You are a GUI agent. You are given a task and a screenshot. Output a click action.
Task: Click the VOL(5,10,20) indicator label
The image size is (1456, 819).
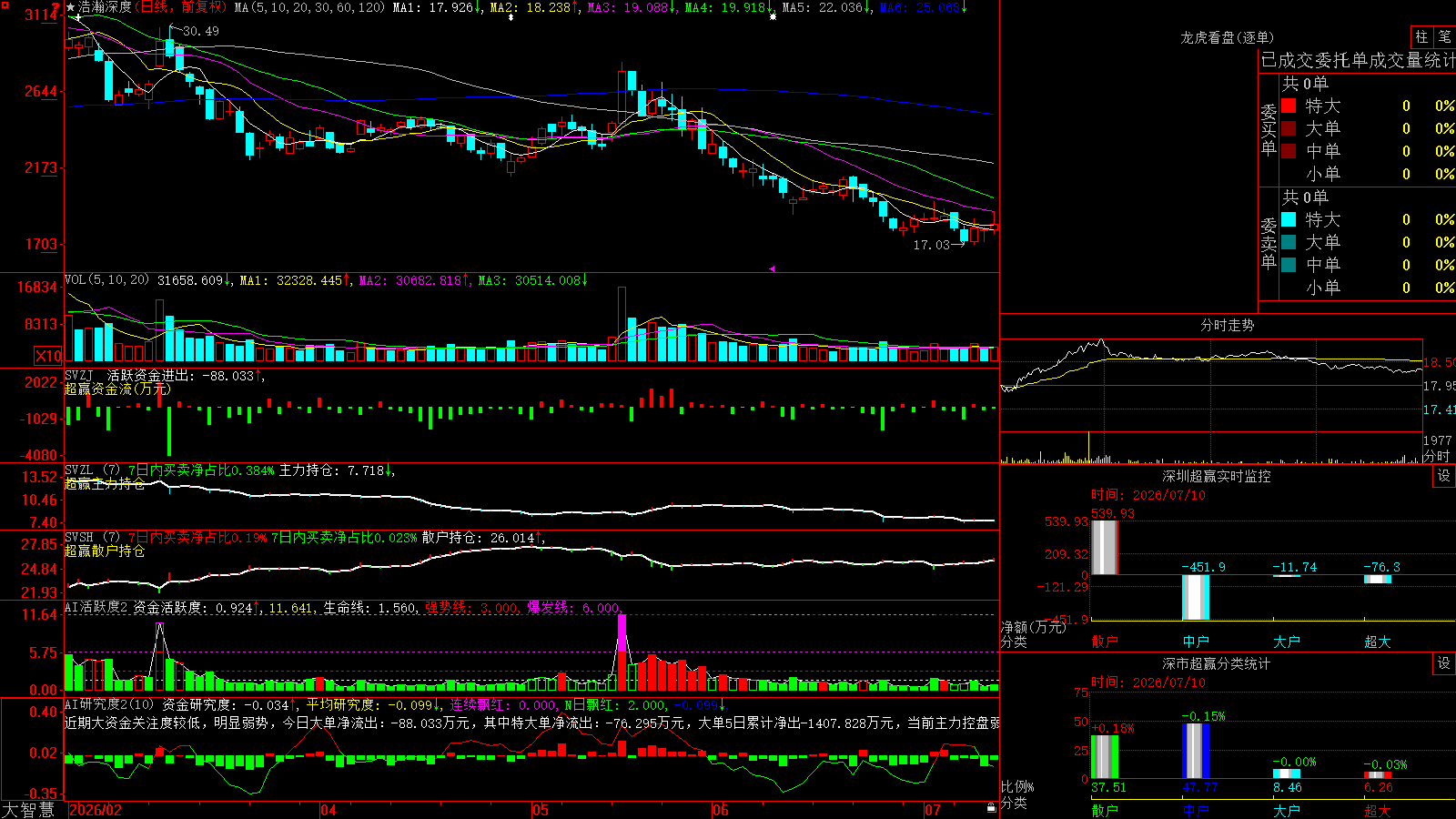pyautogui.click(x=106, y=280)
